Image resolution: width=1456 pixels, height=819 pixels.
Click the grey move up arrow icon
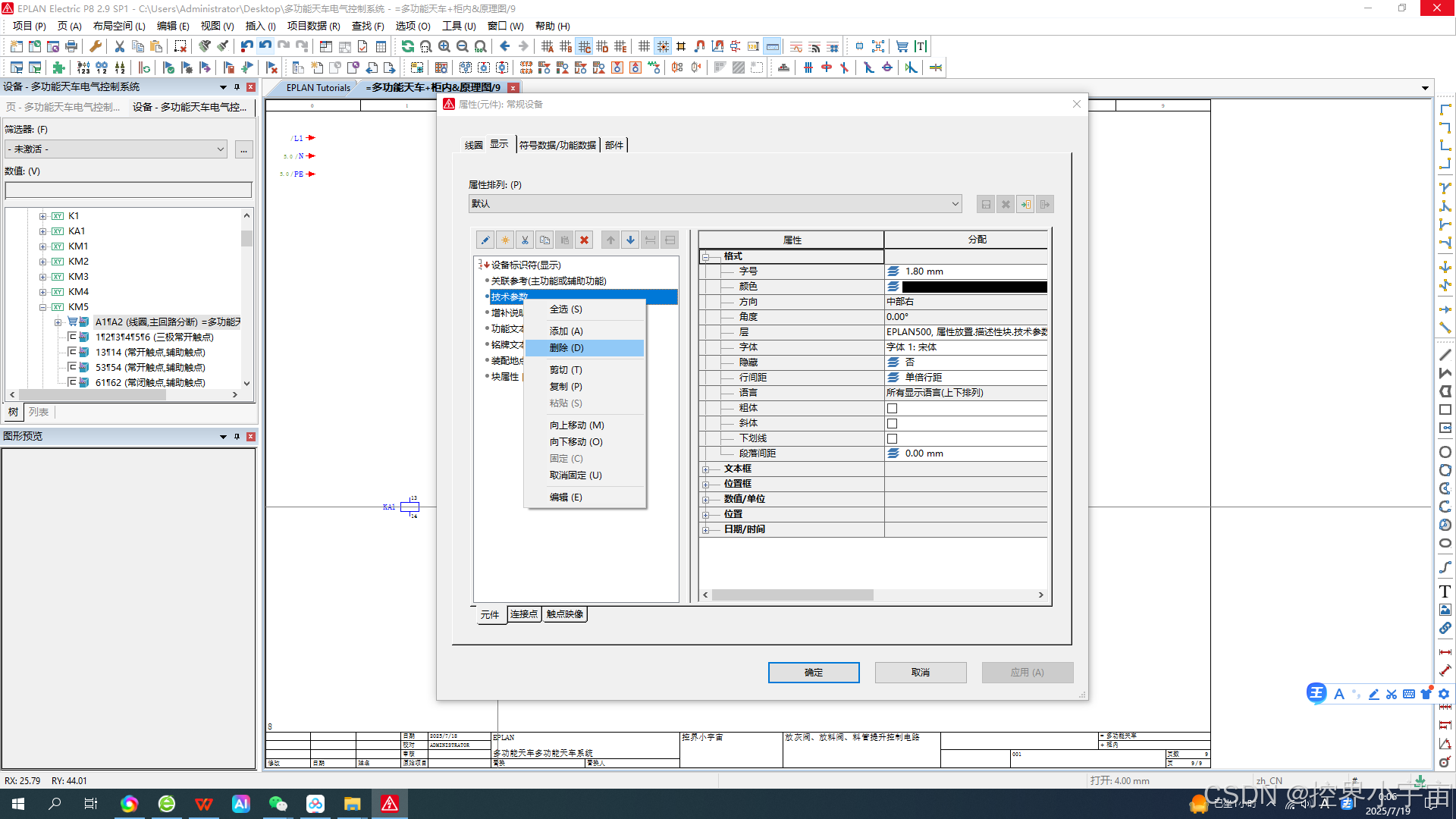tap(610, 240)
